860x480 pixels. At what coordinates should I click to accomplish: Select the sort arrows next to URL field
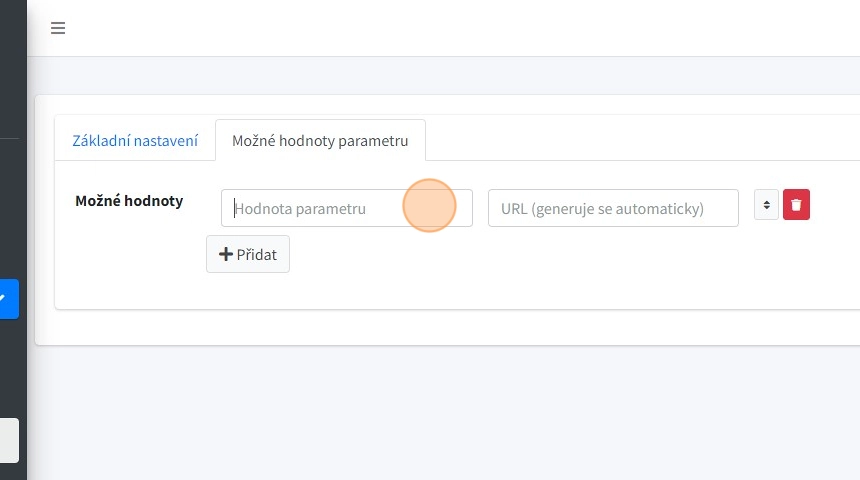[766, 205]
